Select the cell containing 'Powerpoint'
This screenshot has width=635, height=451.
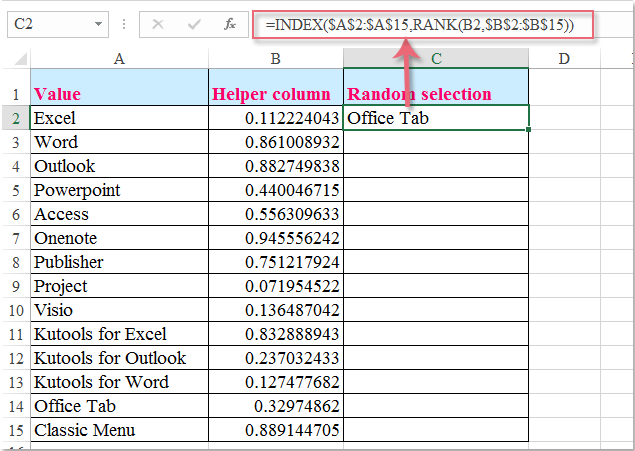(x=119, y=190)
